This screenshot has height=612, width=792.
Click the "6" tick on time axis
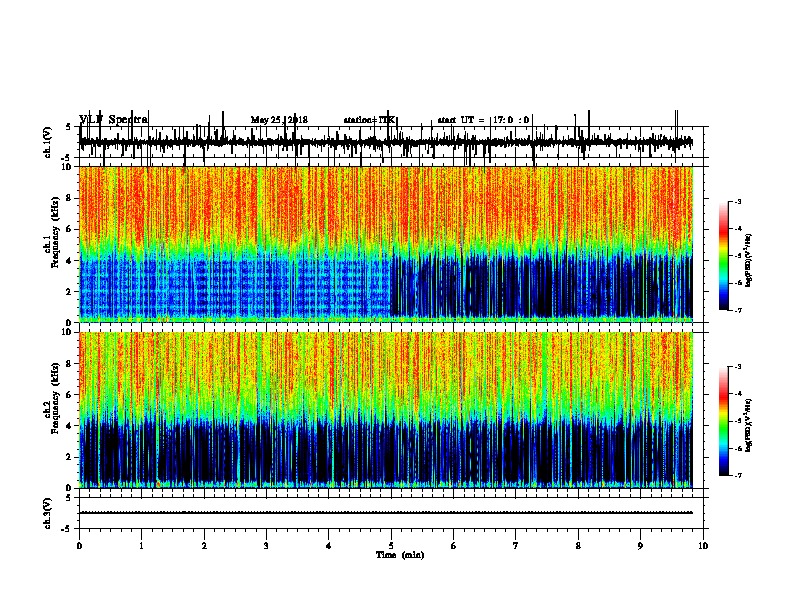[x=454, y=546]
